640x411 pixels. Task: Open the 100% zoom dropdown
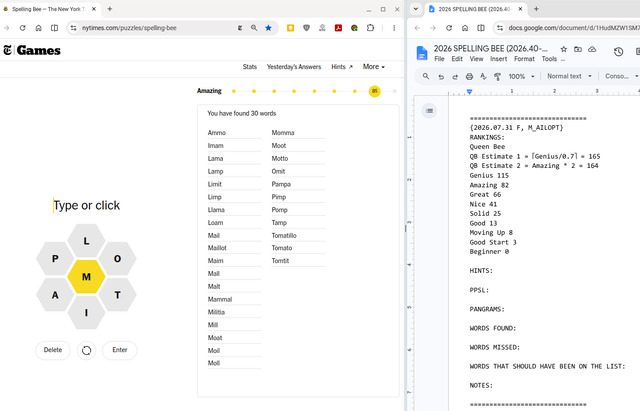point(521,76)
